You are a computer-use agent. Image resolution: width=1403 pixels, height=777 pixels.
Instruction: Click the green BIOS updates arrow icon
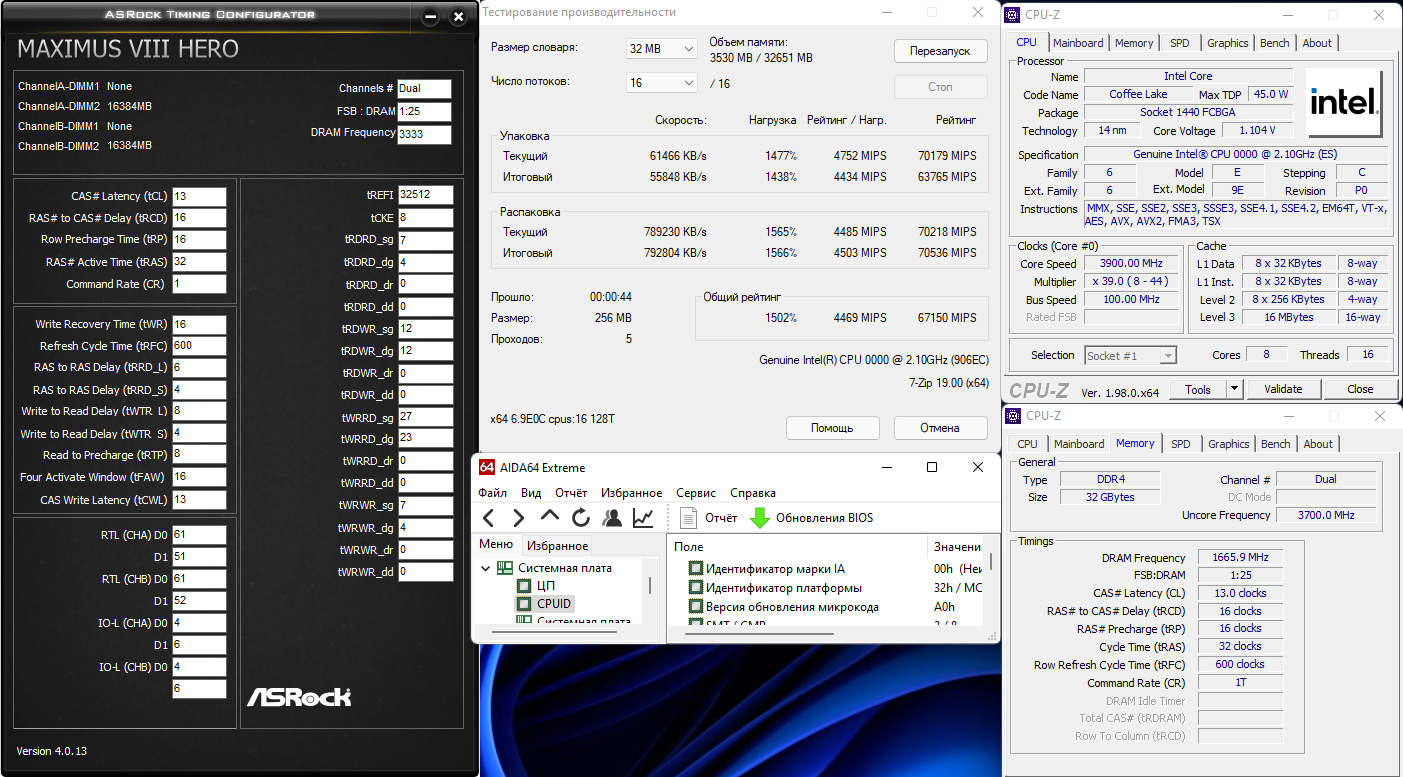[x=760, y=518]
